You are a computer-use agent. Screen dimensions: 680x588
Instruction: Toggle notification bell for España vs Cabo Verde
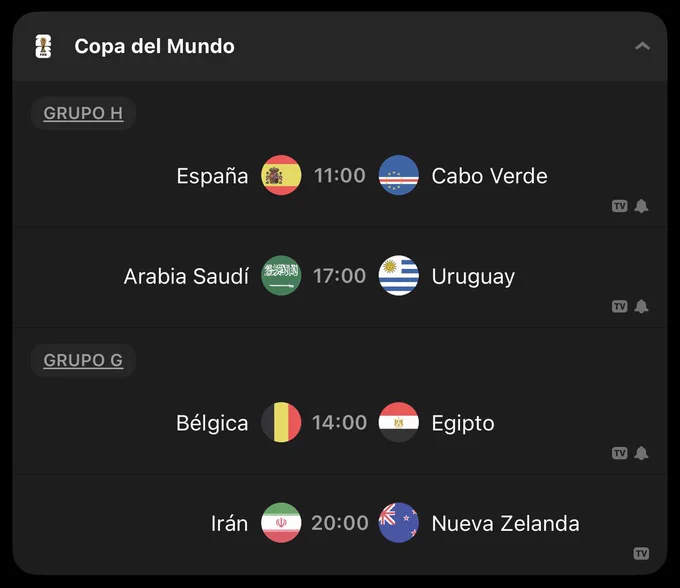(641, 206)
